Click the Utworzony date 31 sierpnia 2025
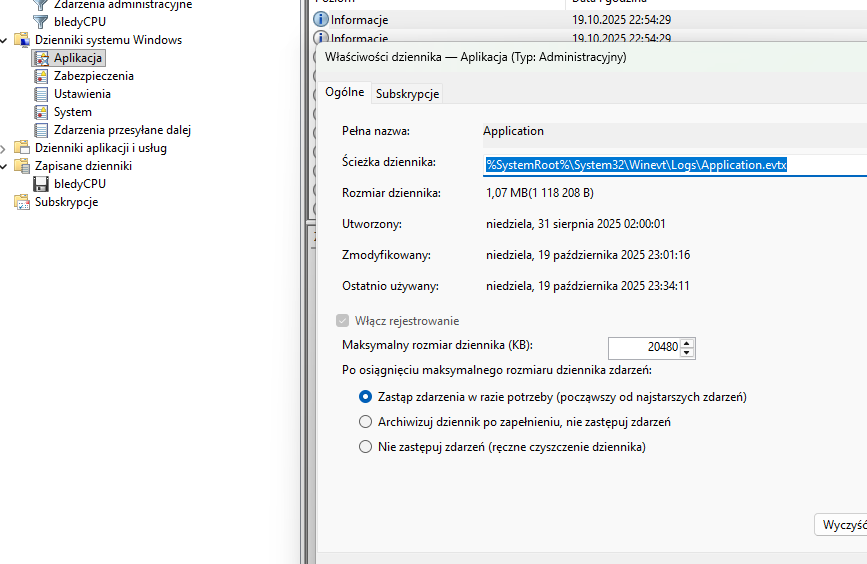Image resolution: width=867 pixels, height=564 pixels. [576, 224]
